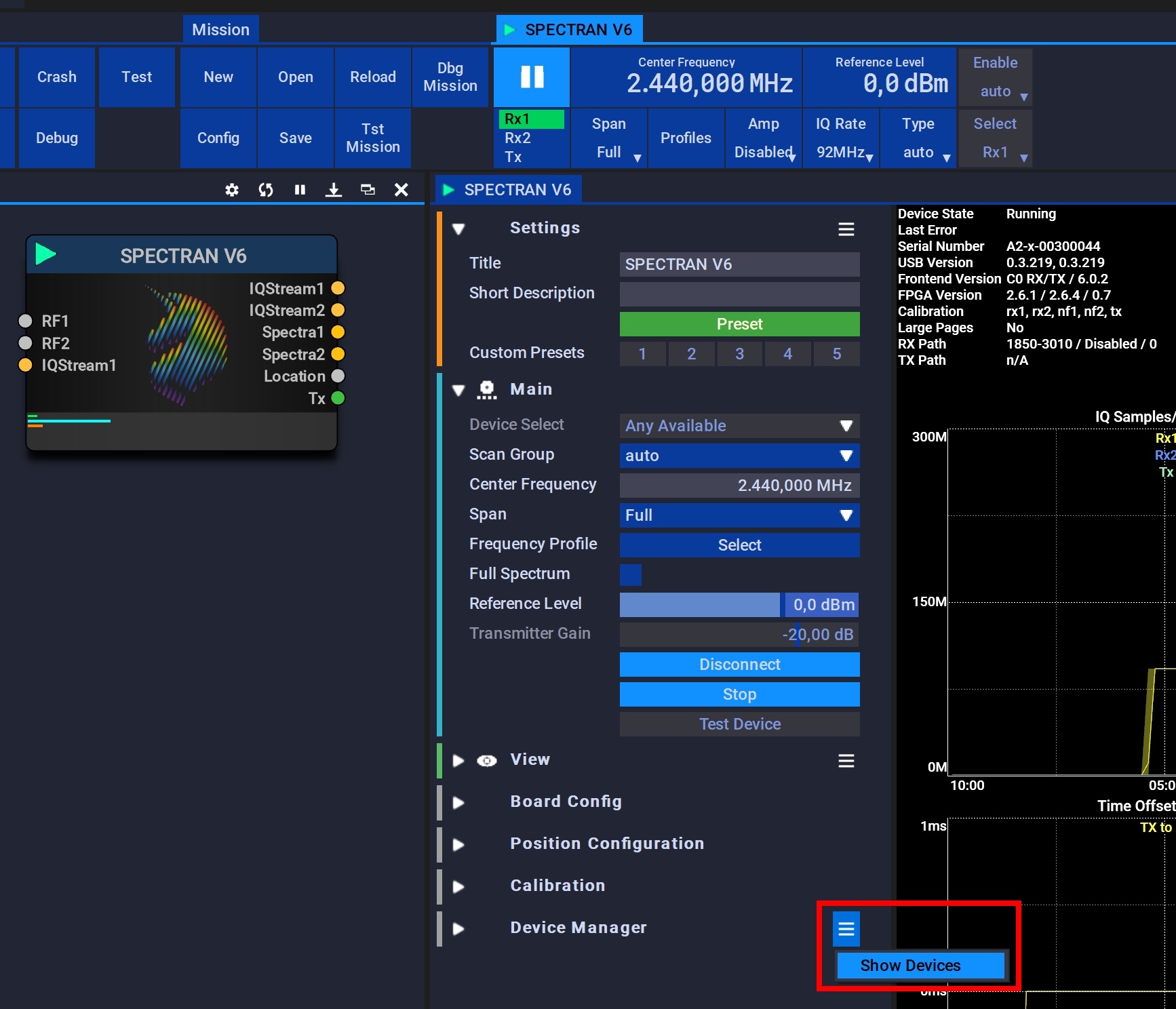
Task: Select custom preset 5
Action: pos(837,354)
